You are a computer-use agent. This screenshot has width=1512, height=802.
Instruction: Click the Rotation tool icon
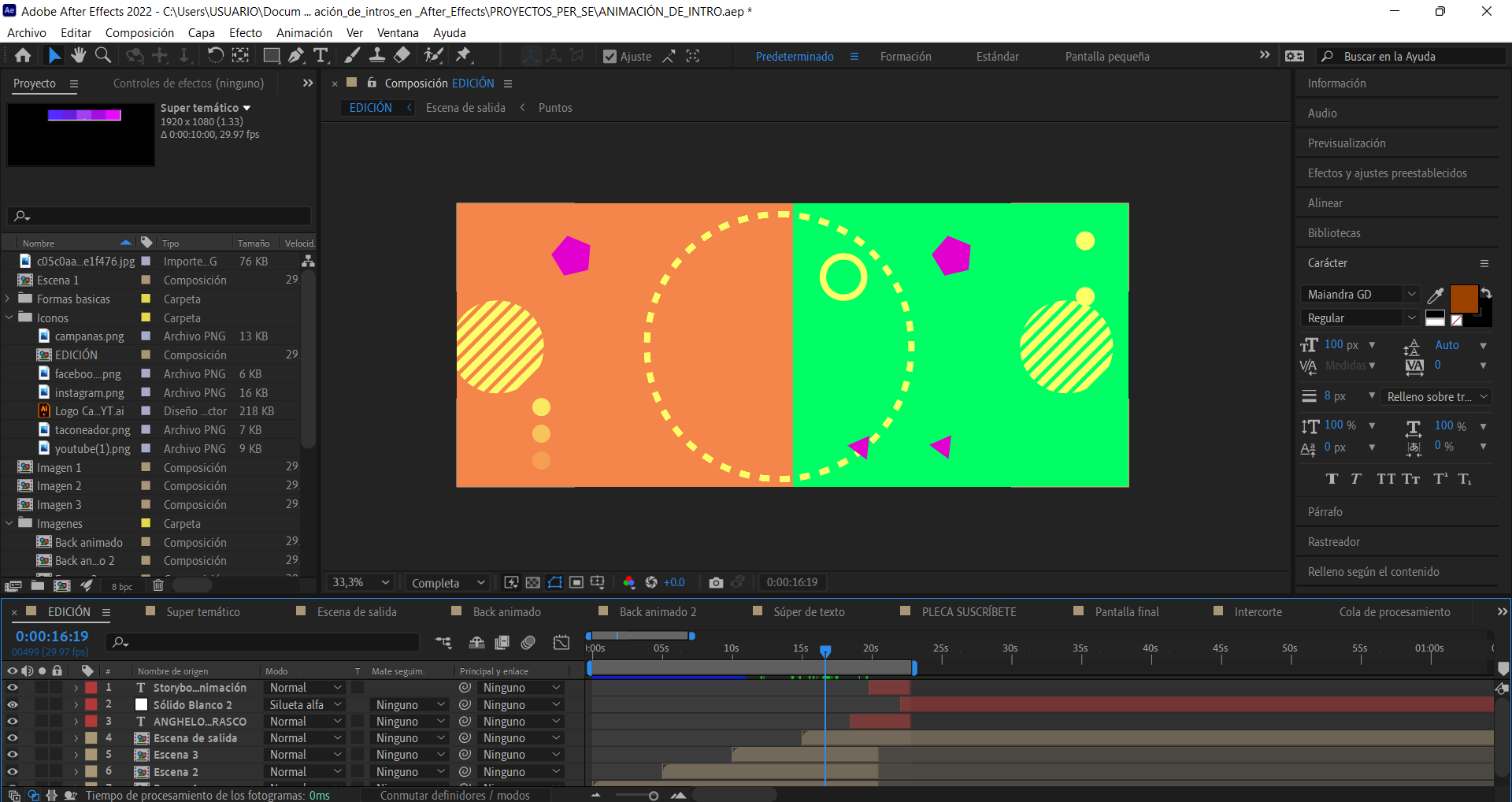click(x=215, y=55)
